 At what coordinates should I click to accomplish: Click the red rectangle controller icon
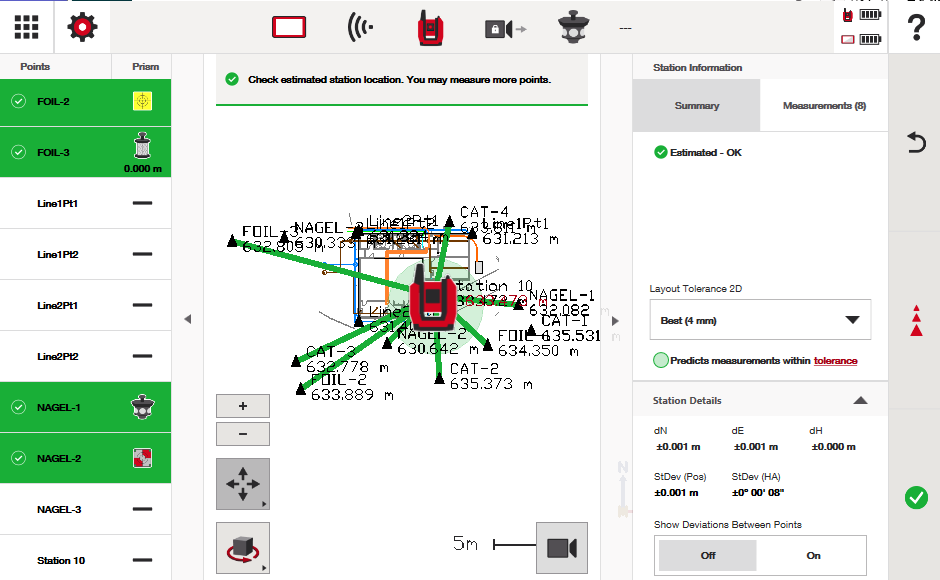coord(289,28)
